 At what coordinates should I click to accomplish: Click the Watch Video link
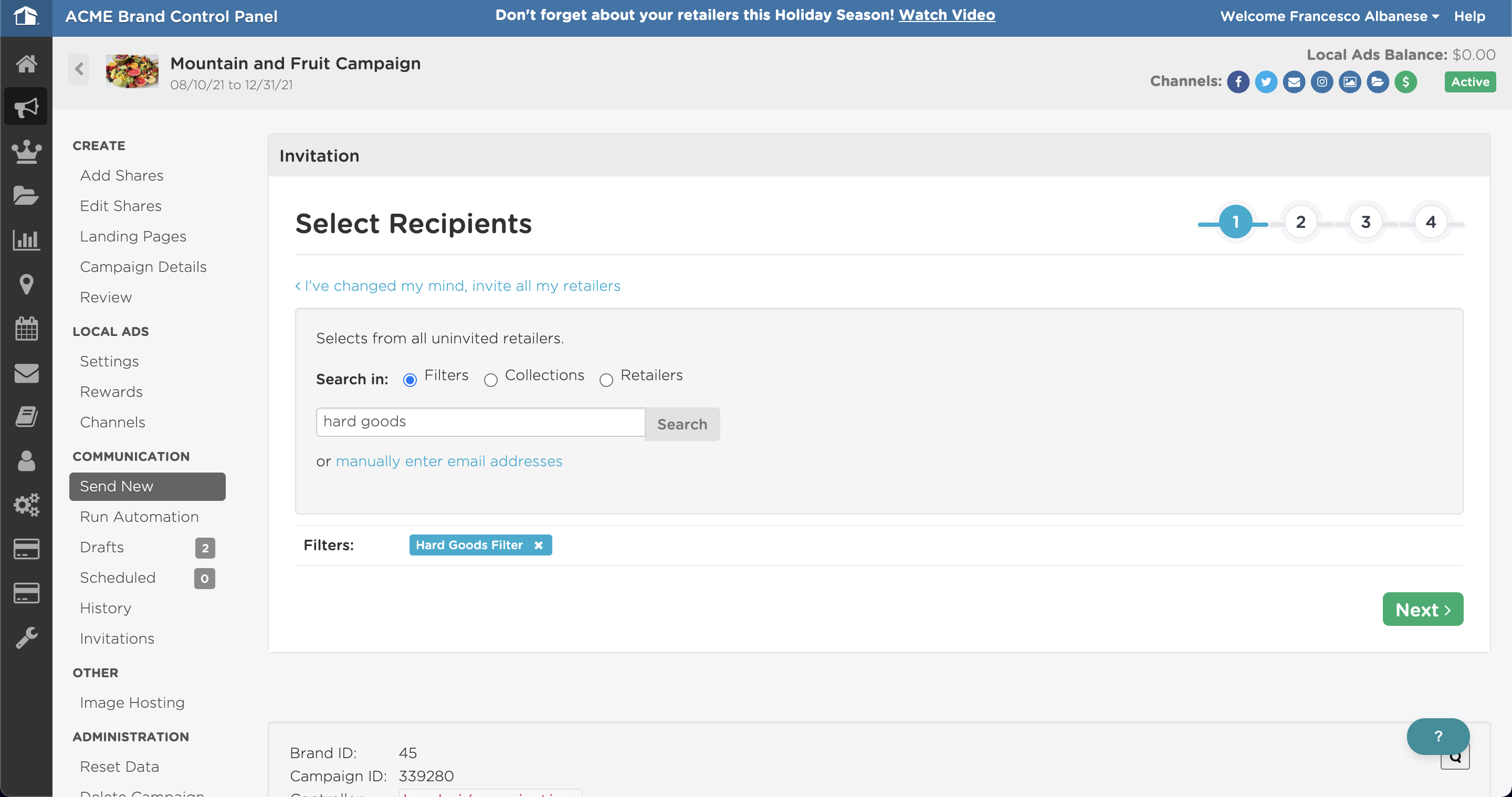coord(947,15)
